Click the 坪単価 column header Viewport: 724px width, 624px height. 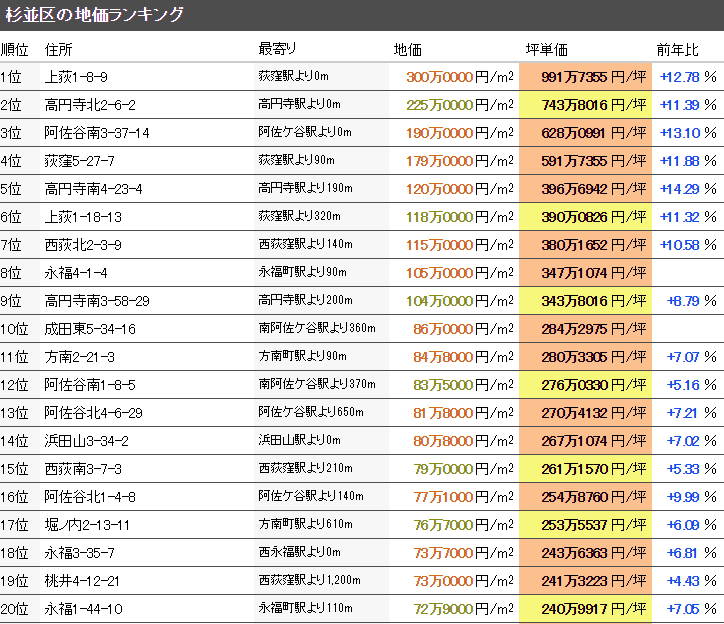click(546, 50)
